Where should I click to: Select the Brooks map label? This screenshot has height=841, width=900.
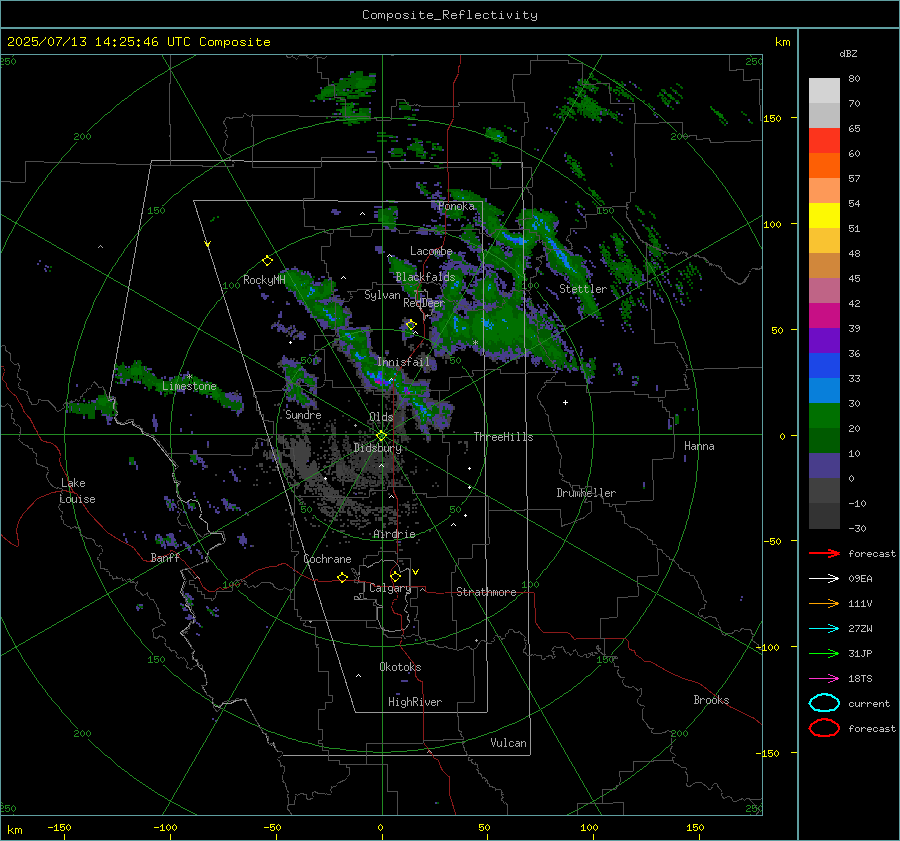click(x=711, y=700)
